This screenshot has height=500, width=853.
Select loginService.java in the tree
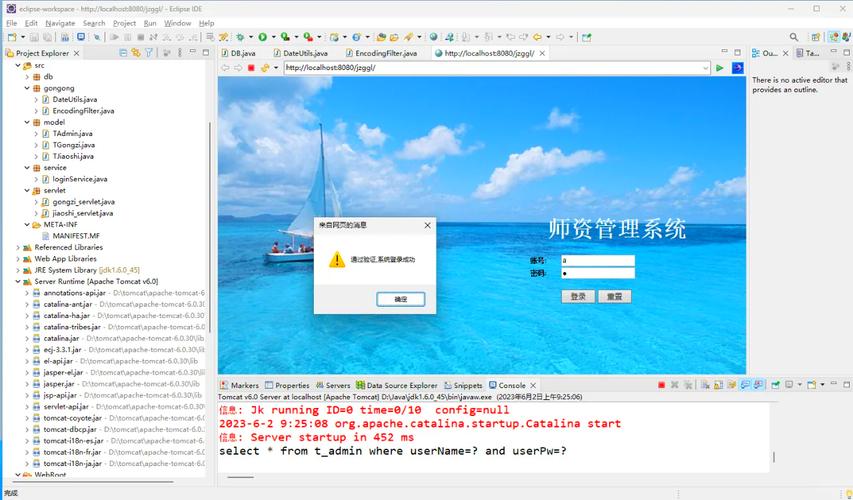tap(79, 179)
